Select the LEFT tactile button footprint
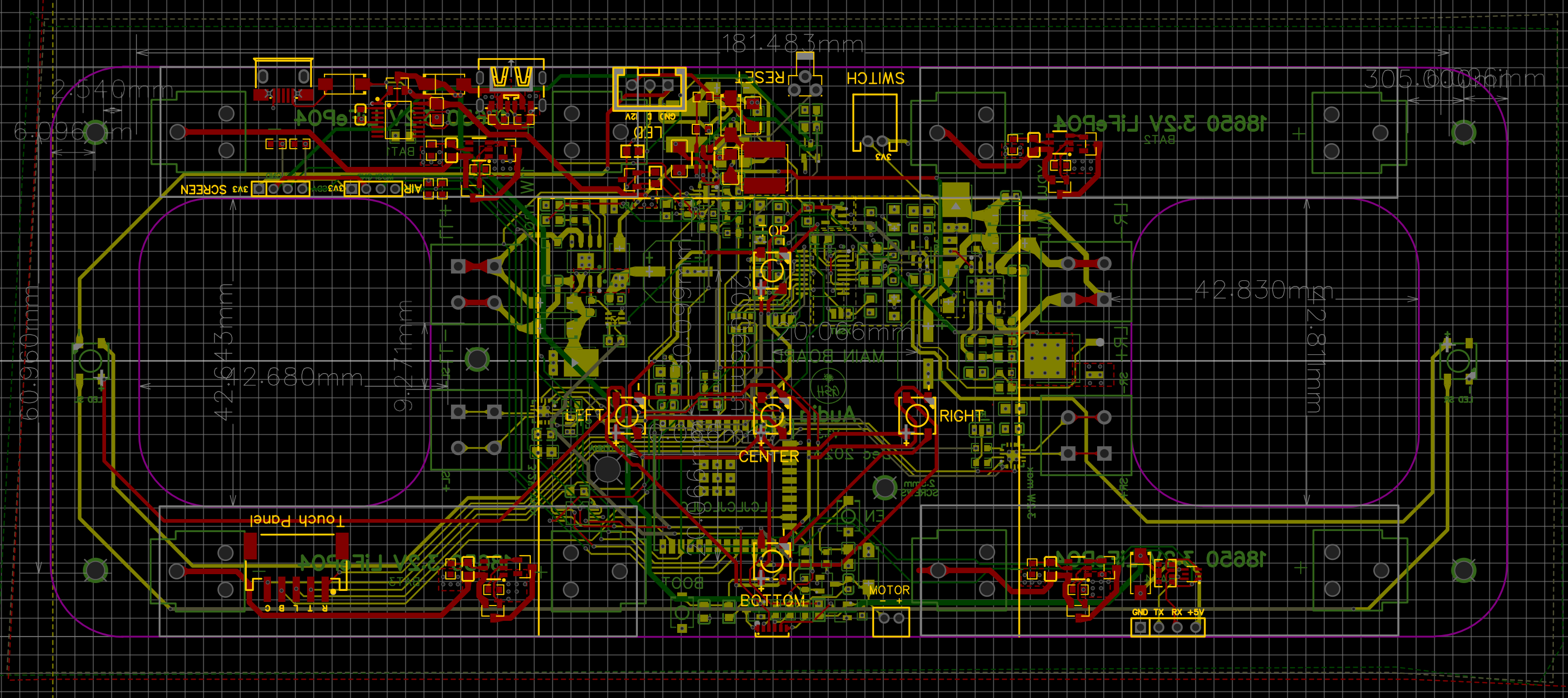Image resolution: width=1568 pixels, height=698 pixels. [627, 416]
